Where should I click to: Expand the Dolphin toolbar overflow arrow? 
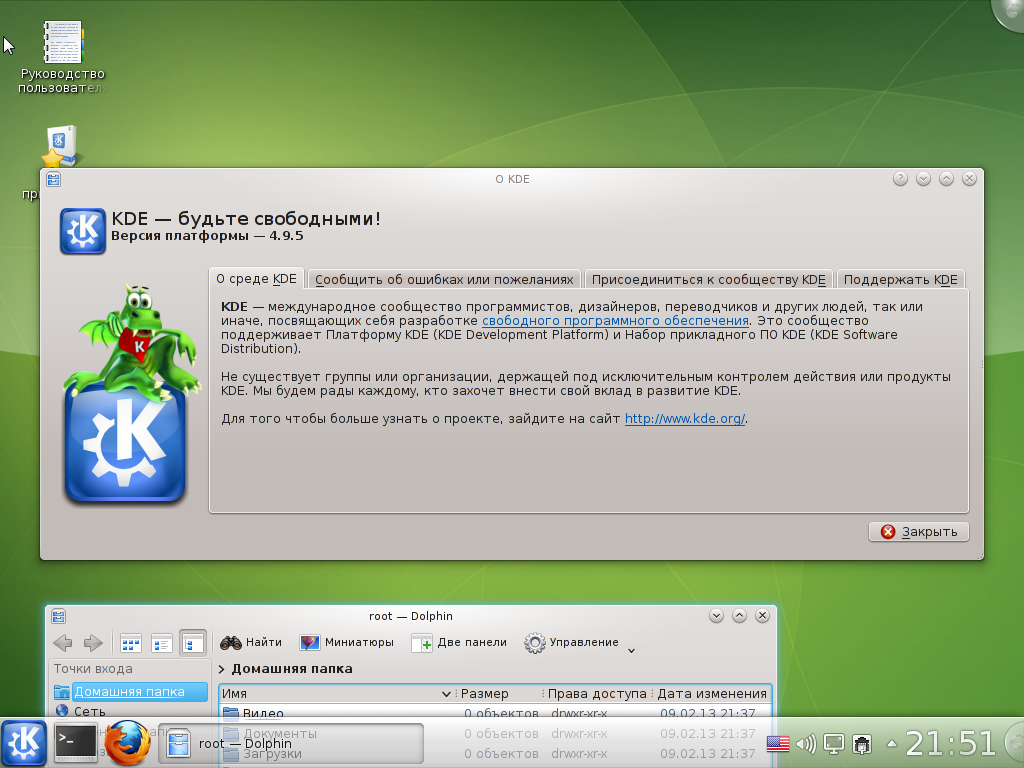coord(631,650)
